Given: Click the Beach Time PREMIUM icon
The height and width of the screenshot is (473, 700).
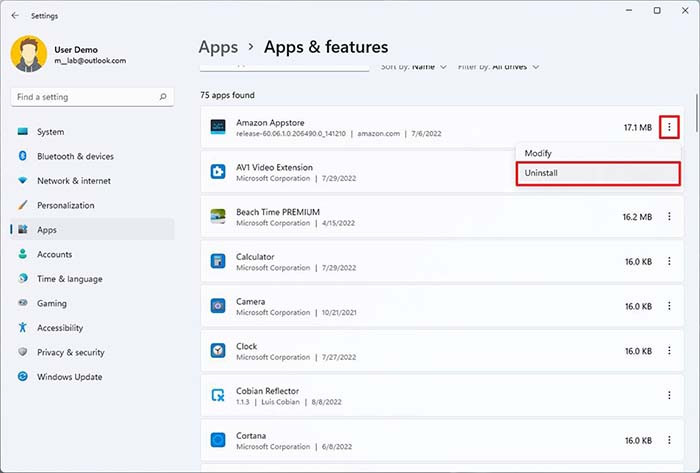Looking at the screenshot, I should pyautogui.click(x=218, y=216).
